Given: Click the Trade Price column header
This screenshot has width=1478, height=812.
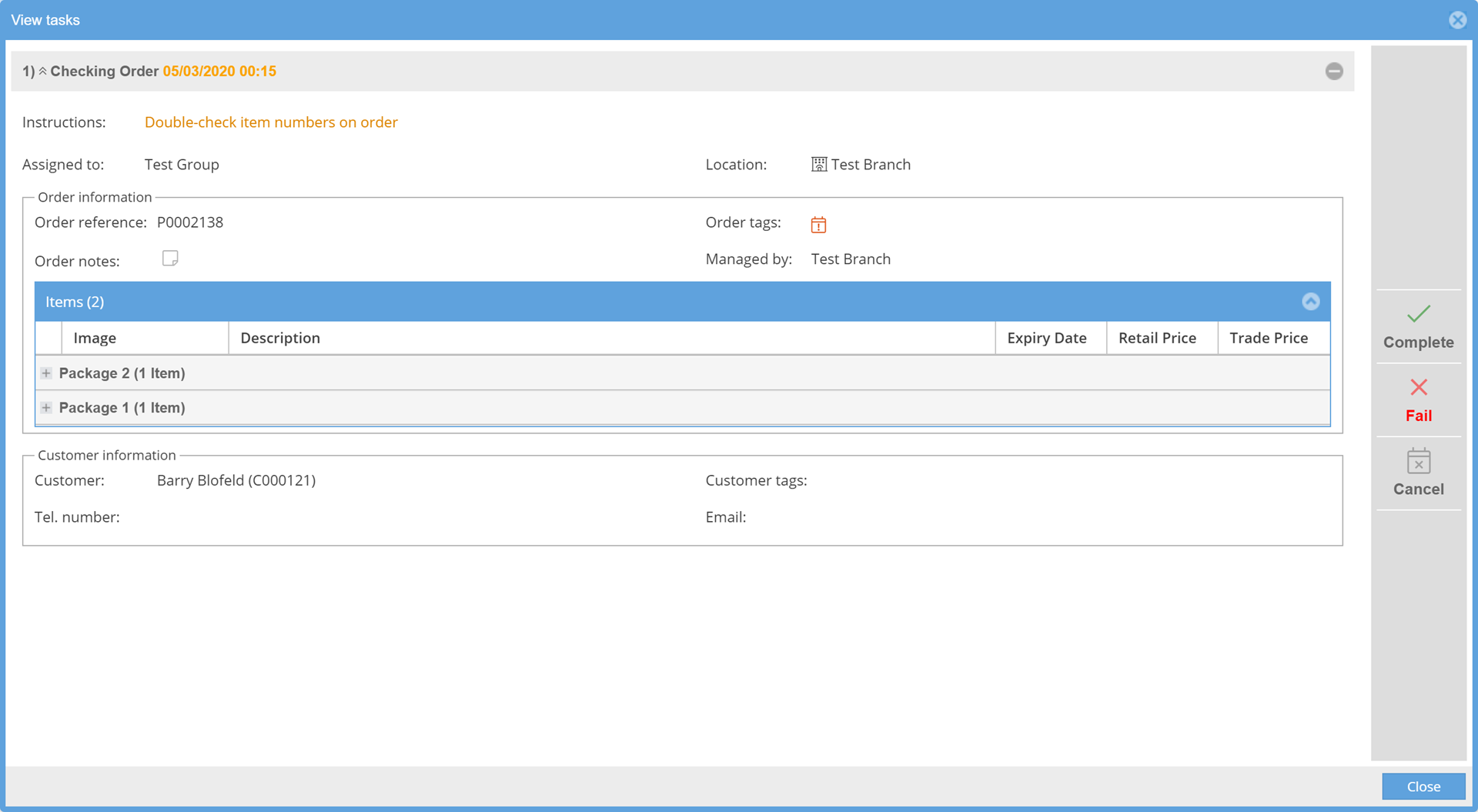Looking at the screenshot, I should coord(1268,338).
